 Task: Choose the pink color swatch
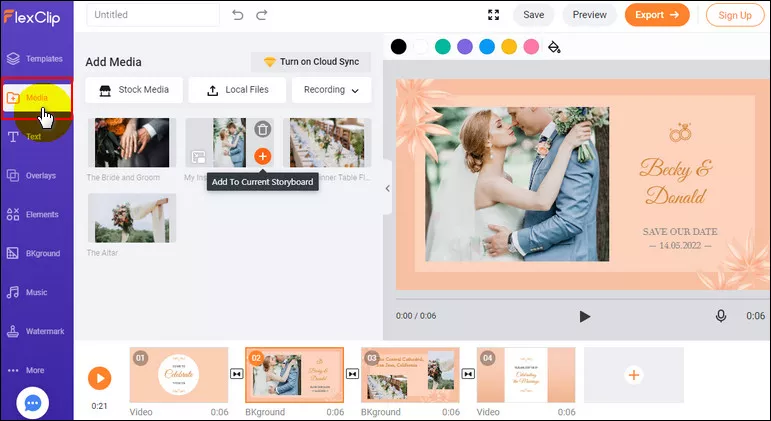click(531, 47)
